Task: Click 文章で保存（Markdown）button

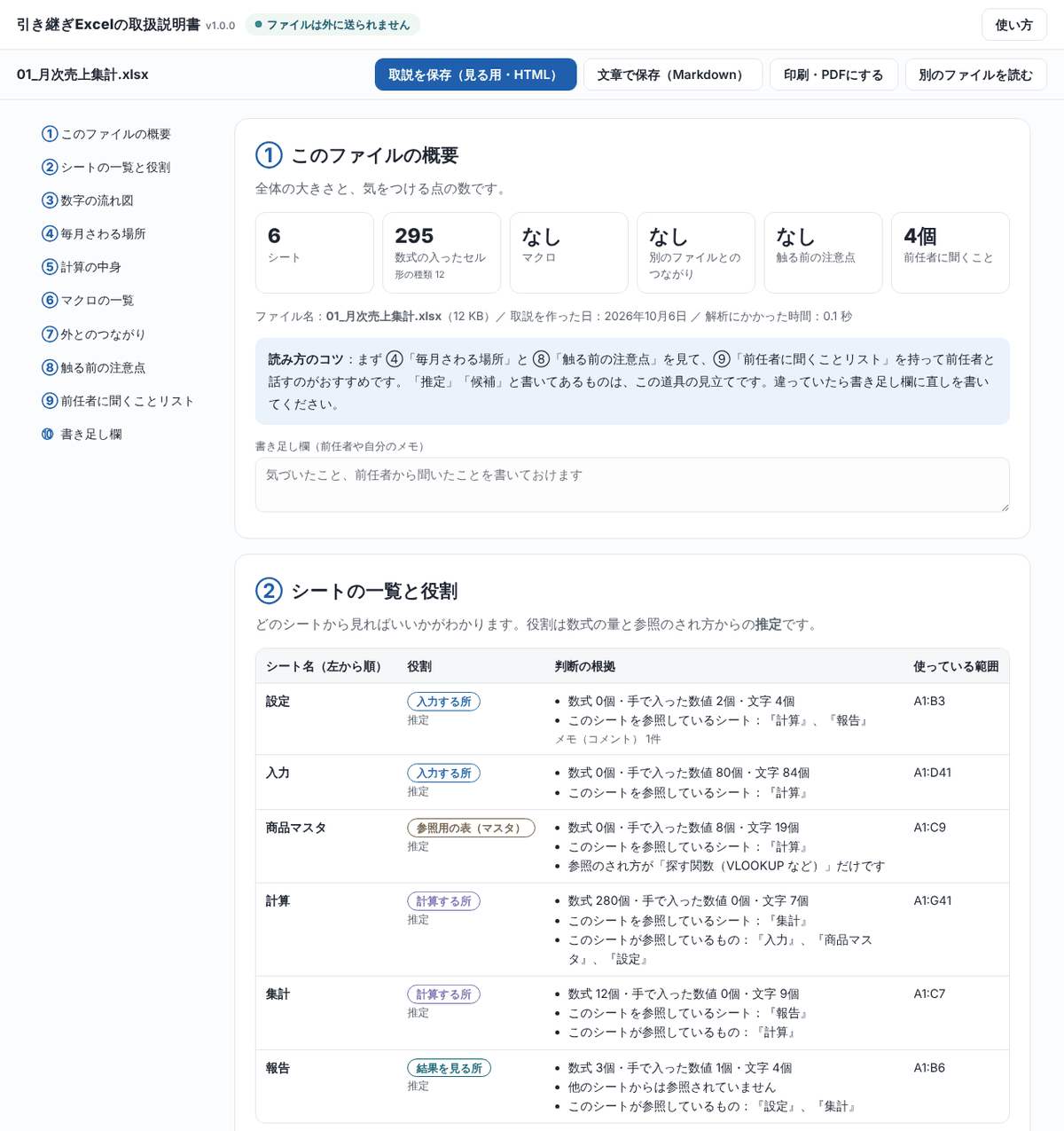Action: click(x=672, y=75)
